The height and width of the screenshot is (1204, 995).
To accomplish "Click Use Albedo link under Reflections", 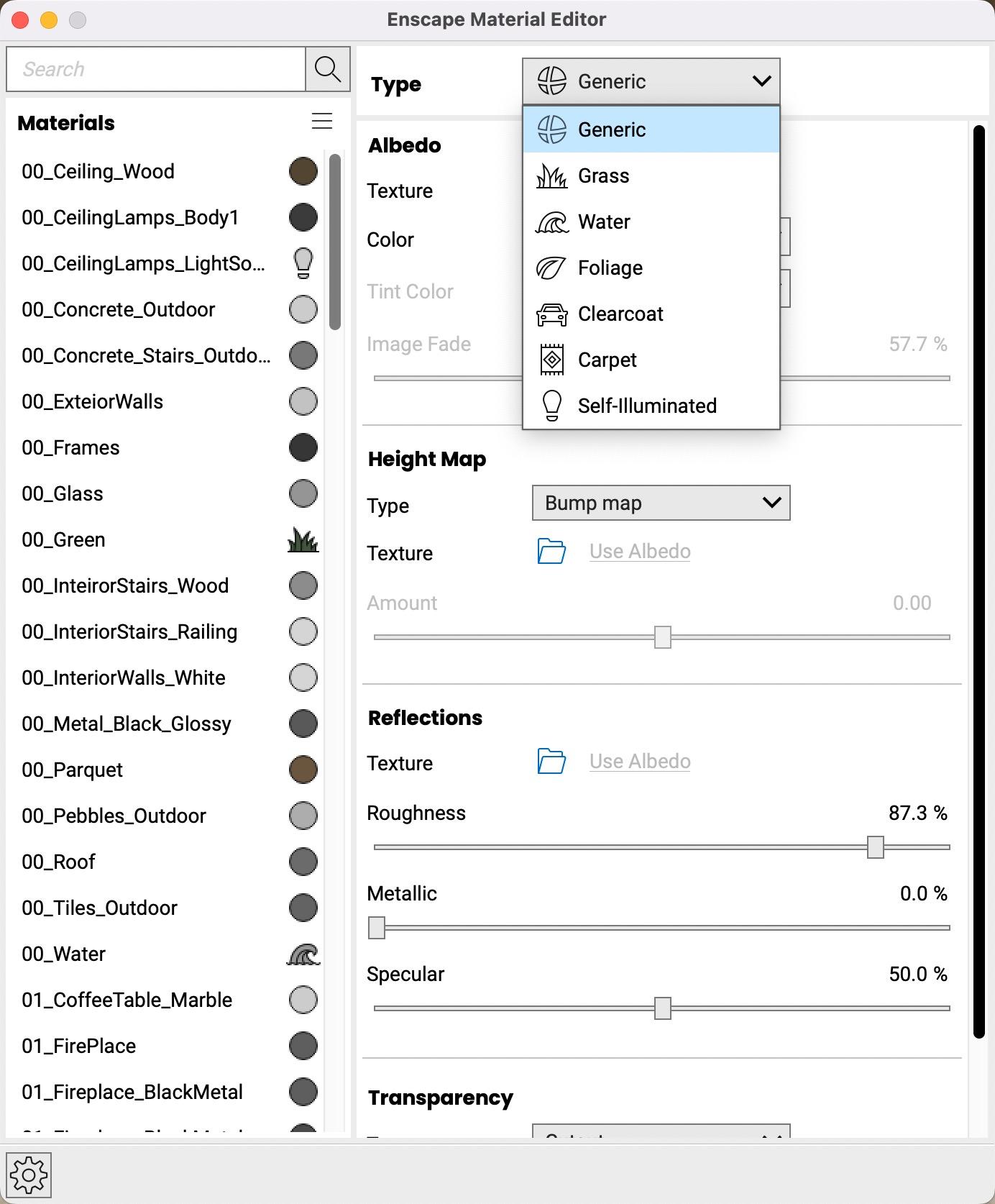I will point(640,762).
